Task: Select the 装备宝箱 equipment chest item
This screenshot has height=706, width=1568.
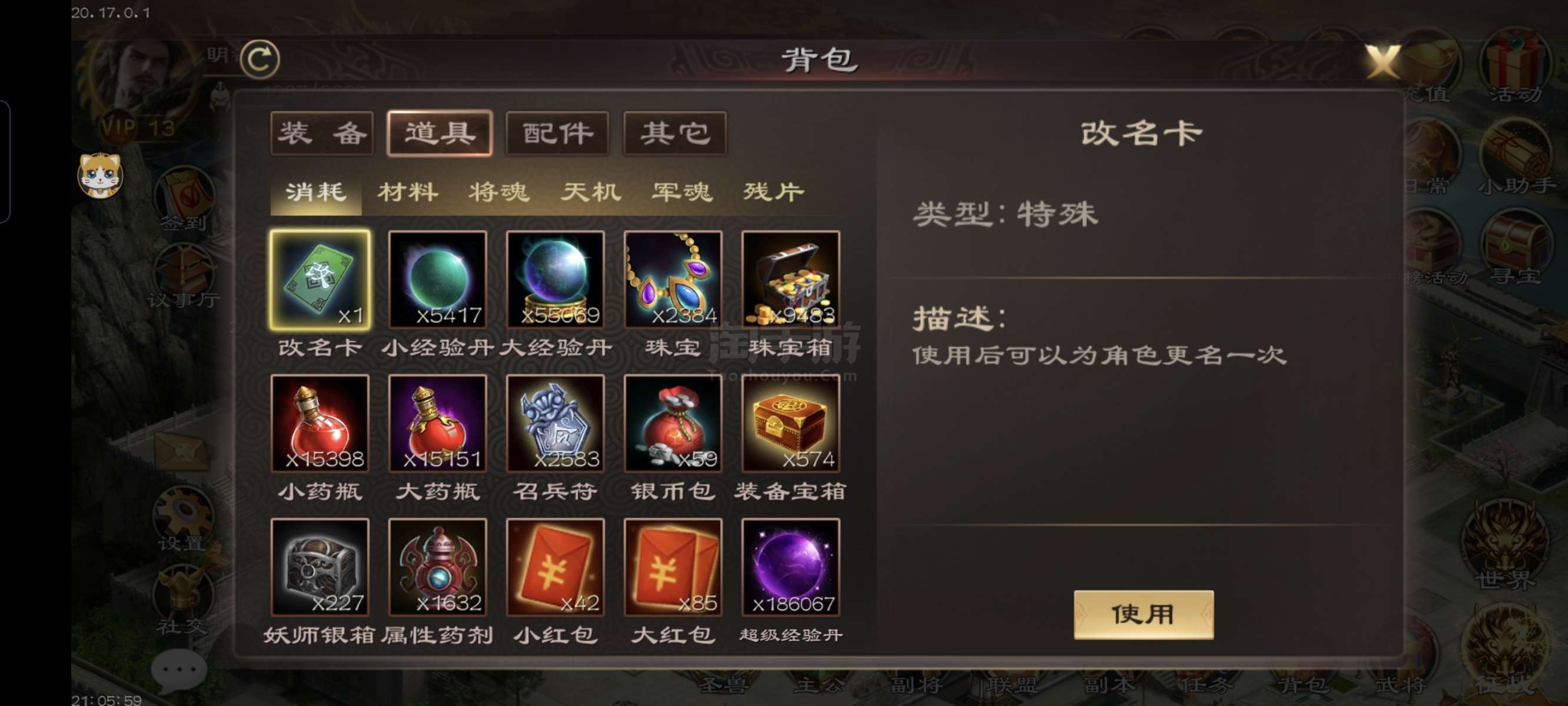Action: [x=790, y=424]
